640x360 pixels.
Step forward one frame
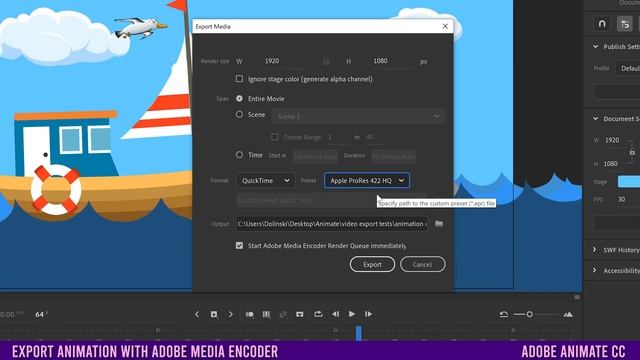pyautogui.click(x=368, y=314)
